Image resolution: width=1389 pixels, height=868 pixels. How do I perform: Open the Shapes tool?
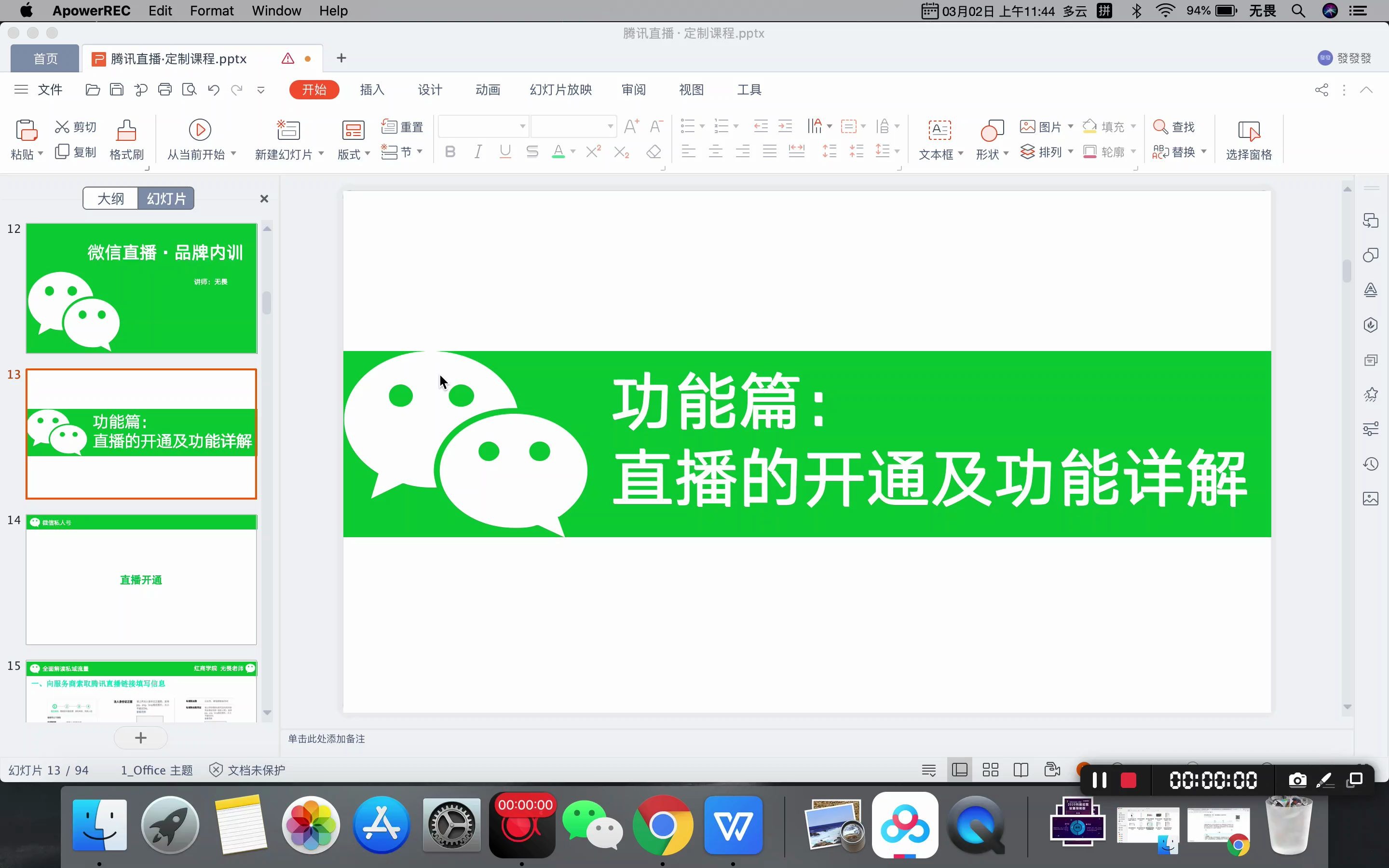point(992,130)
